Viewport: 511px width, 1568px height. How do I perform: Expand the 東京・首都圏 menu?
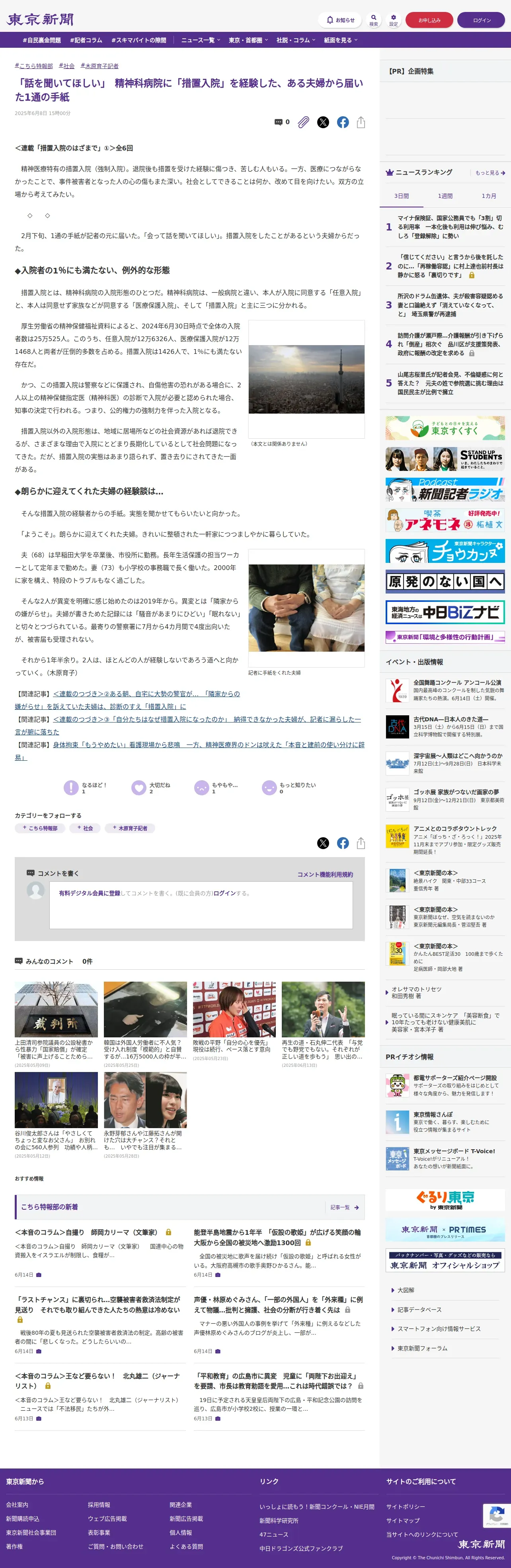[x=248, y=40]
